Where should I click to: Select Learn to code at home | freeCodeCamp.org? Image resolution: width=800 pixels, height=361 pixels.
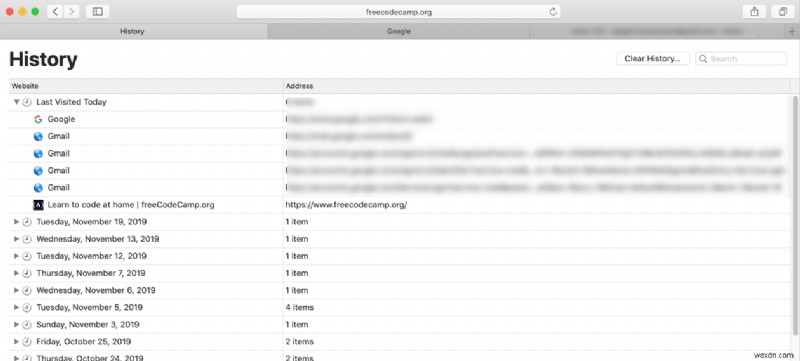pos(131,205)
